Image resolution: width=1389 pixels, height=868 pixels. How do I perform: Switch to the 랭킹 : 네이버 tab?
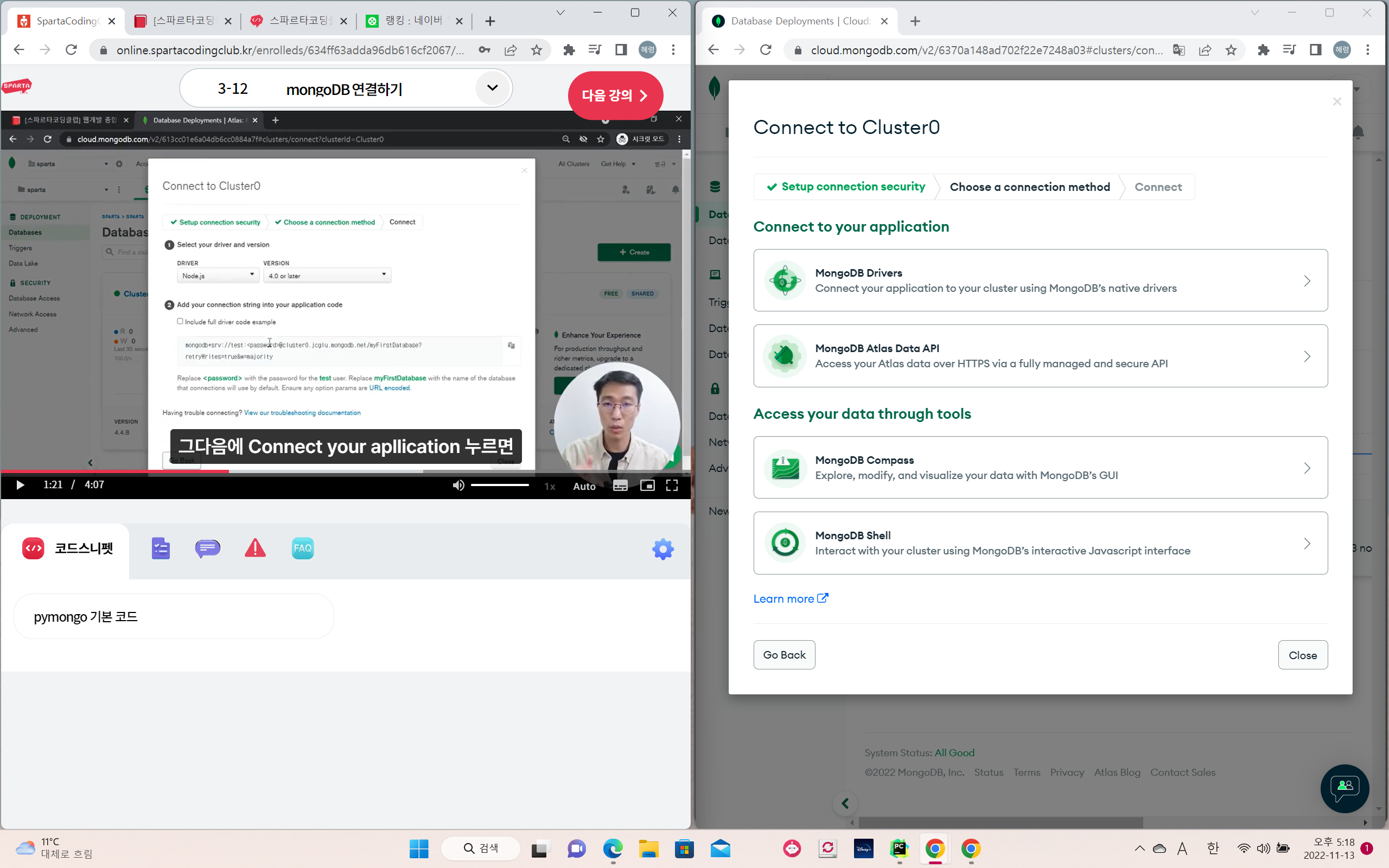(x=413, y=21)
